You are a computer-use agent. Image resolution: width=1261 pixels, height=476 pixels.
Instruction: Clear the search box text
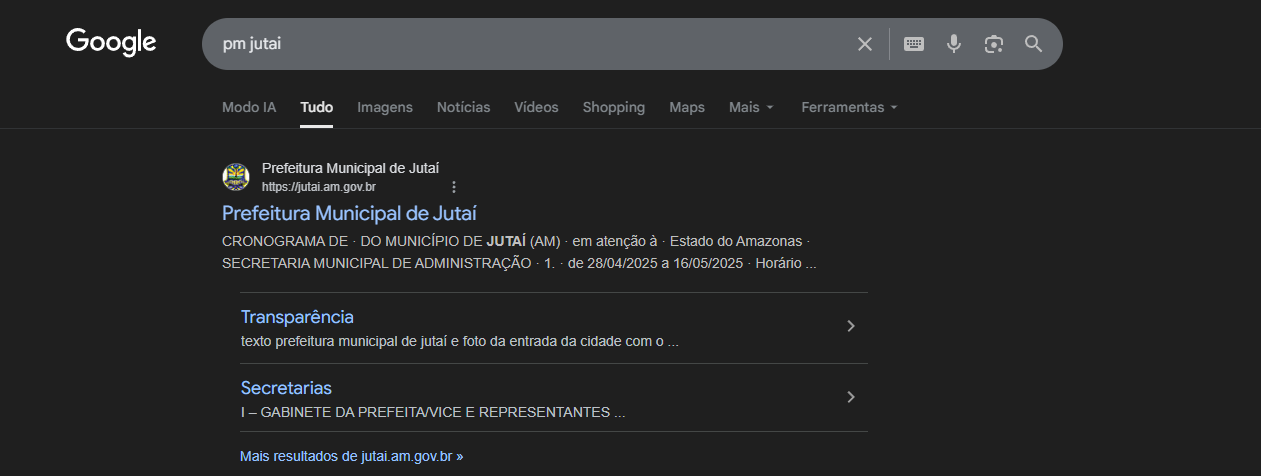tap(865, 44)
